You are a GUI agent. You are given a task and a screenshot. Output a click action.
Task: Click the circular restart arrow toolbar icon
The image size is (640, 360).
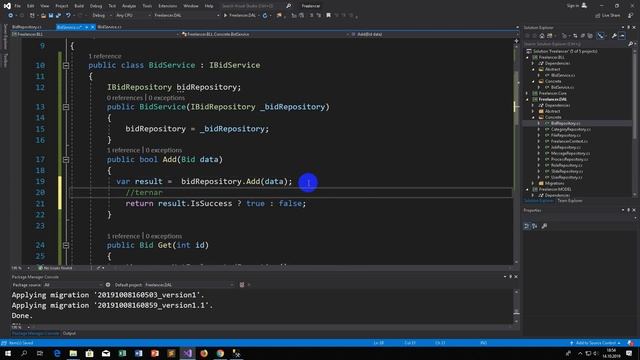point(265,16)
